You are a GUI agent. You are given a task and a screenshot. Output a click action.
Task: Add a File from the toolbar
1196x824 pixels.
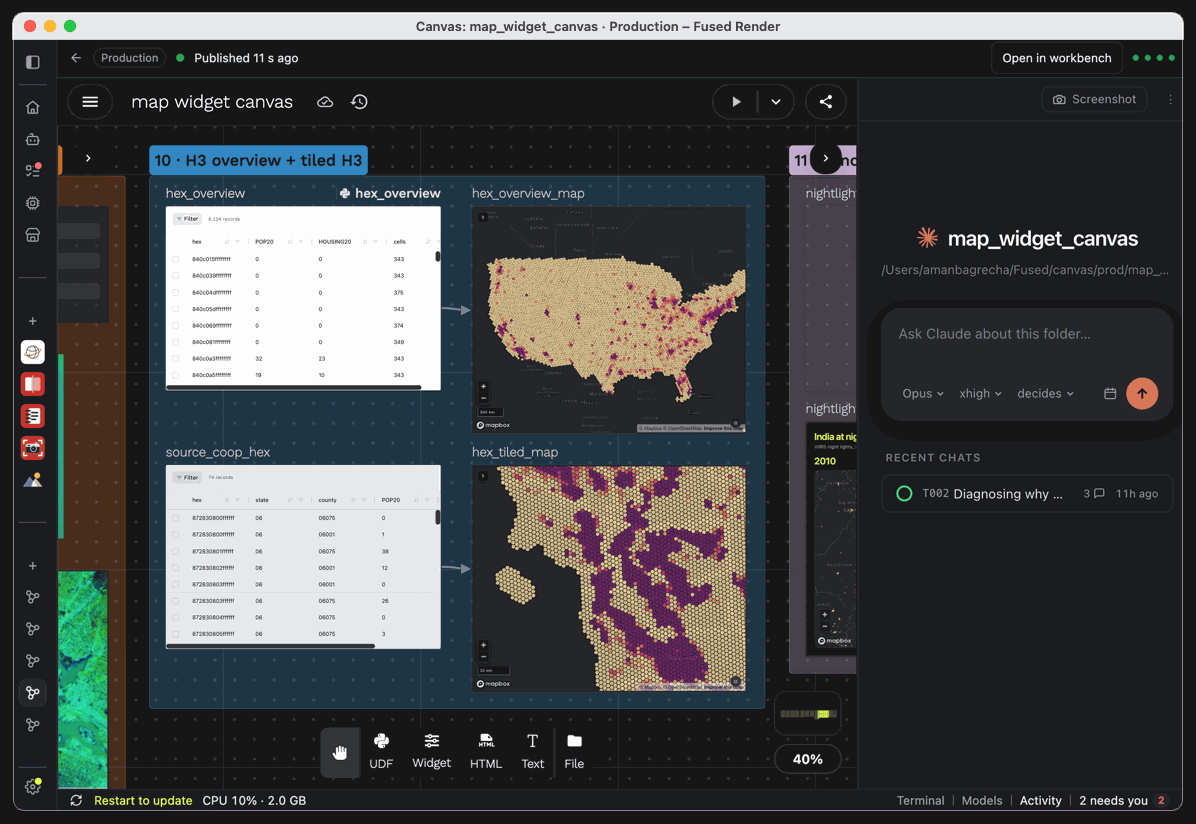tap(574, 752)
